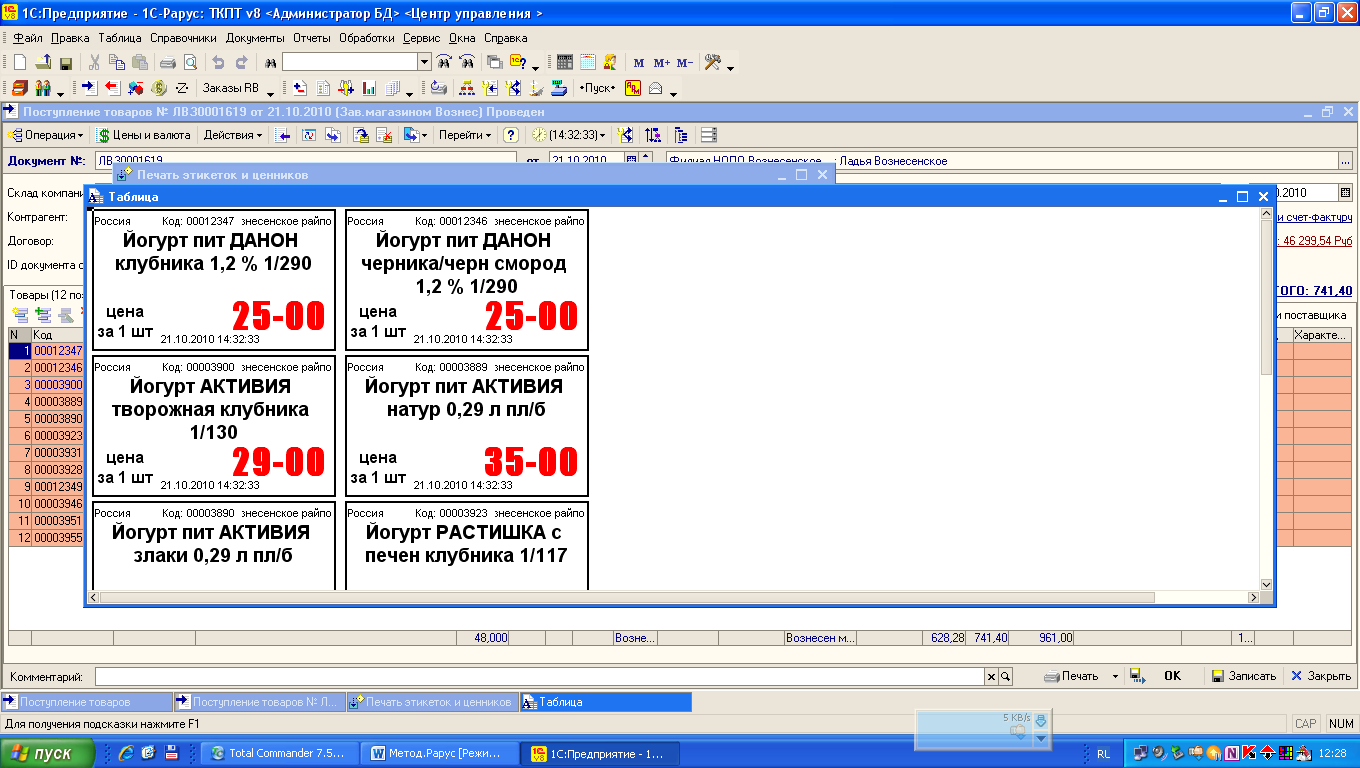The image size is (1360, 768).
Task: Click the M- memory subtract button
Action: coord(685,62)
